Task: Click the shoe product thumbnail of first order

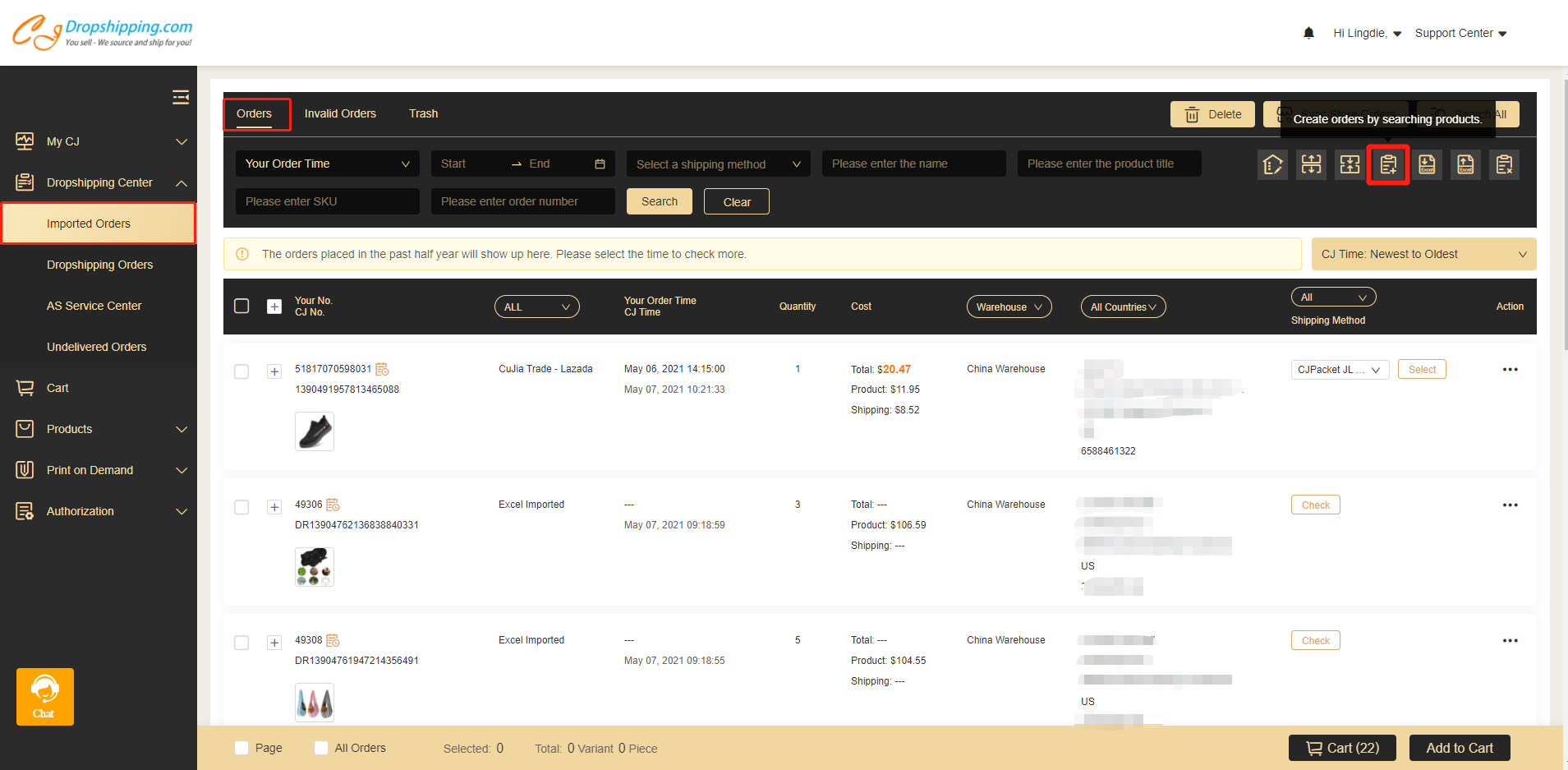Action: coord(315,431)
